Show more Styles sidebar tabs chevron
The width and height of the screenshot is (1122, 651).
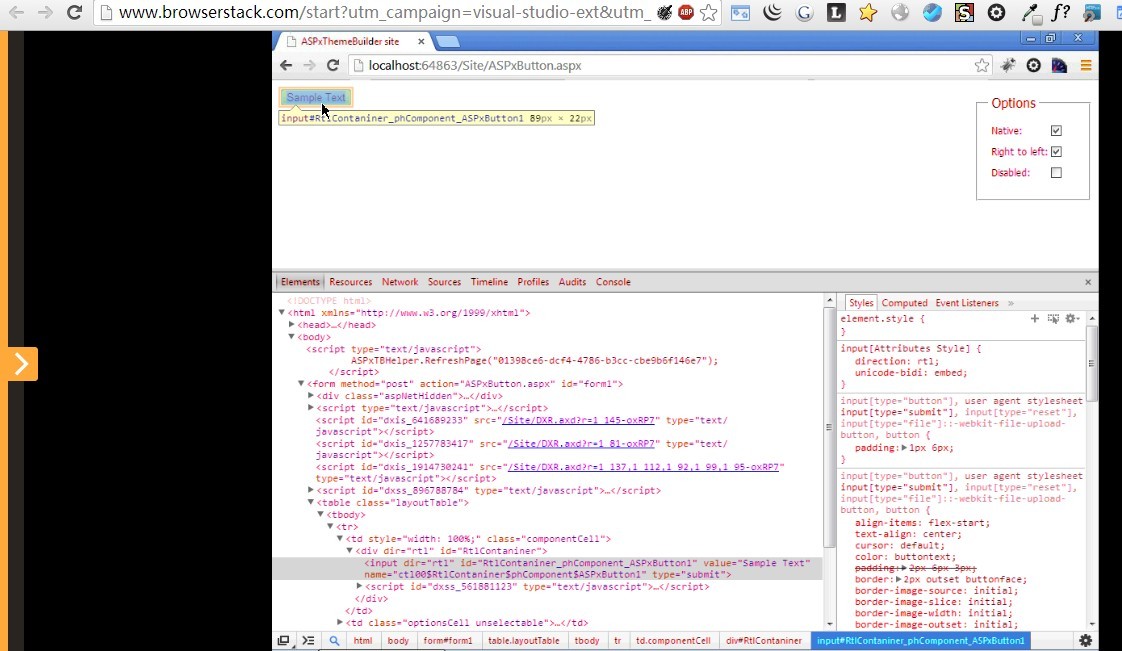pos(1010,303)
